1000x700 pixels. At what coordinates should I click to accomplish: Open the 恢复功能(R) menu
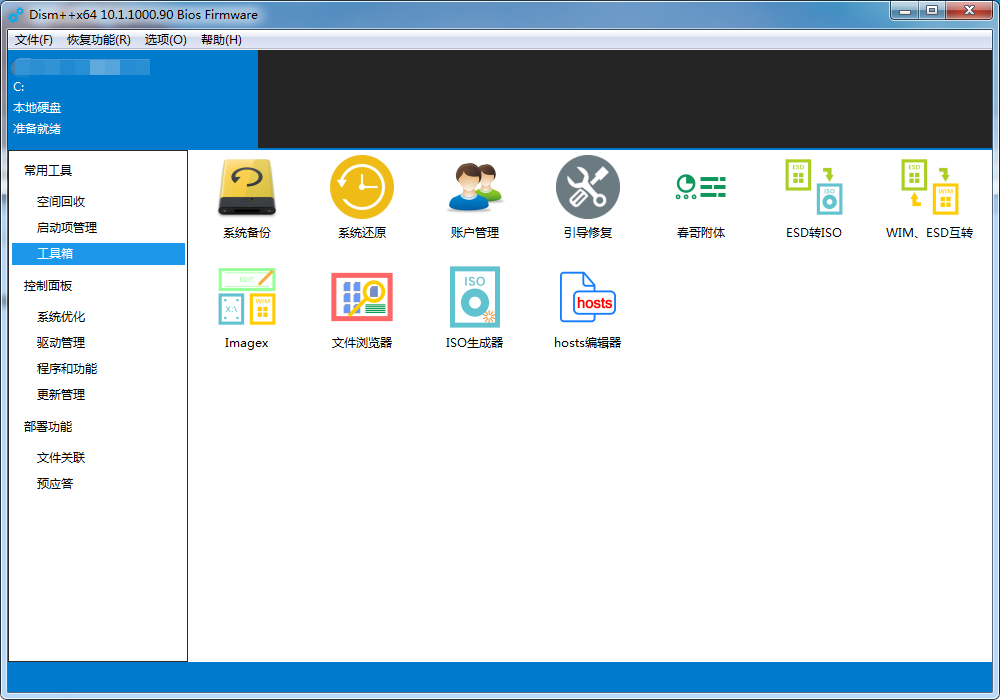(98, 40)
